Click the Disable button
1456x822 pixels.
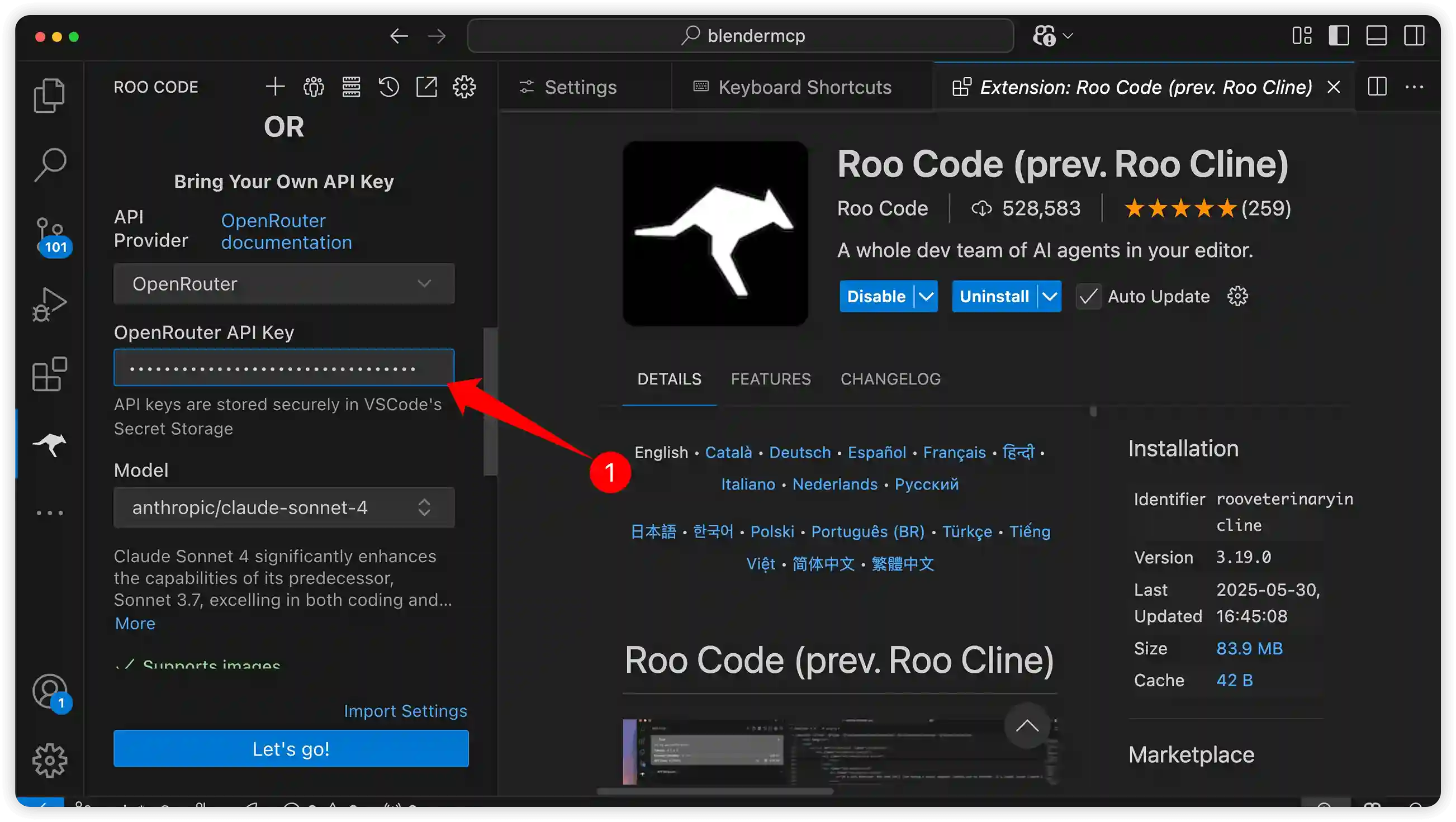tap(876, 296)
